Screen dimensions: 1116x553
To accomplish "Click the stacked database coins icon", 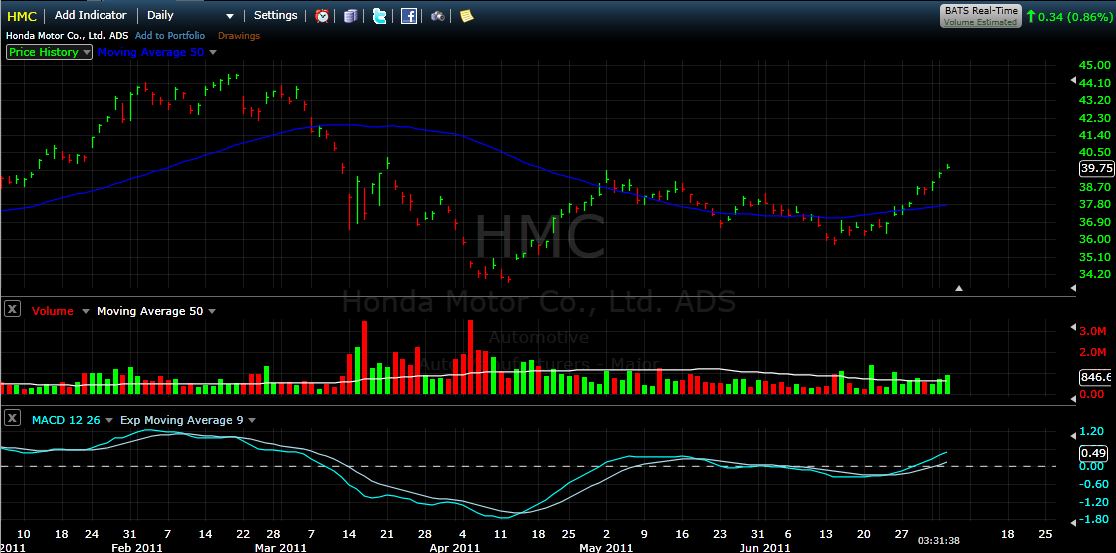I will pyautogui.click(x=349, y=16).
